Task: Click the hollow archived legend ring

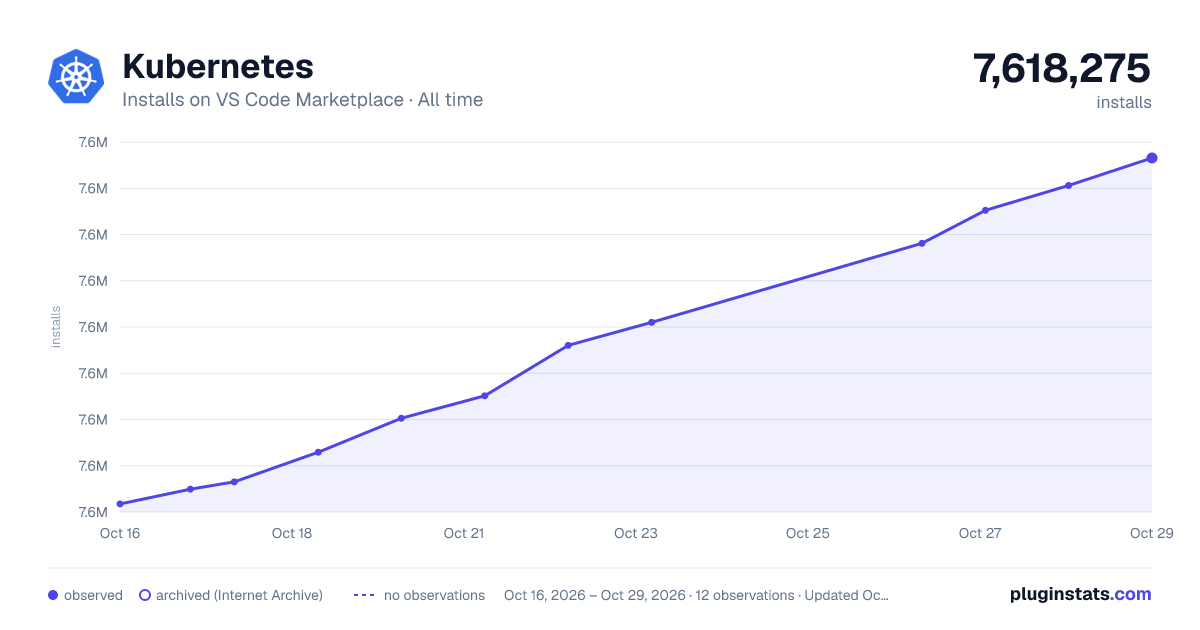Action: click(x=144, y=595)
